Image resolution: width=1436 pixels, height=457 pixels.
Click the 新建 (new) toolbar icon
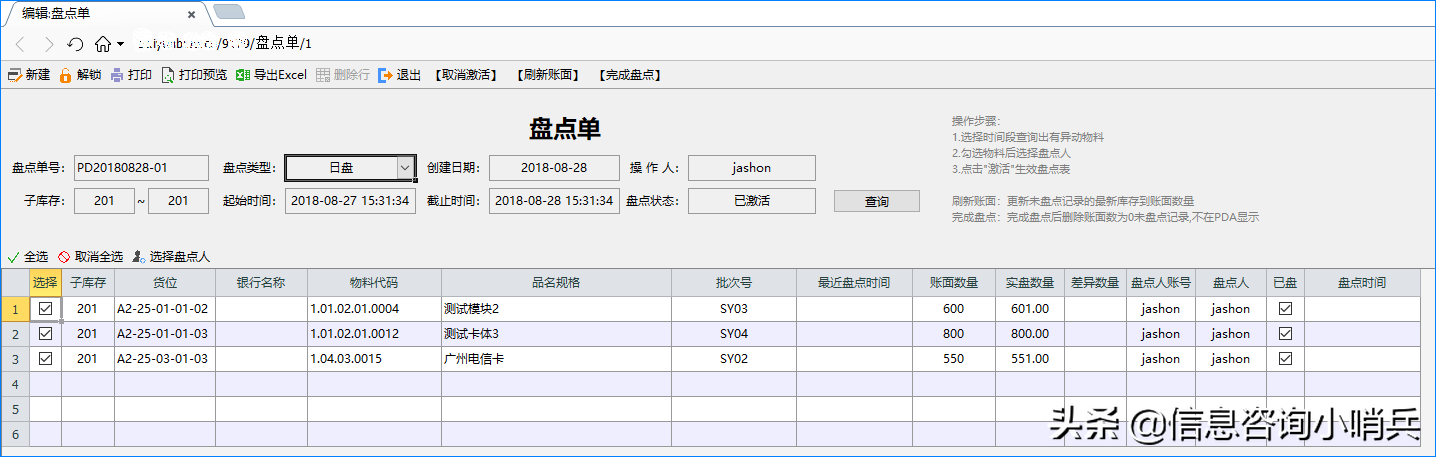[x=14, y=75]
